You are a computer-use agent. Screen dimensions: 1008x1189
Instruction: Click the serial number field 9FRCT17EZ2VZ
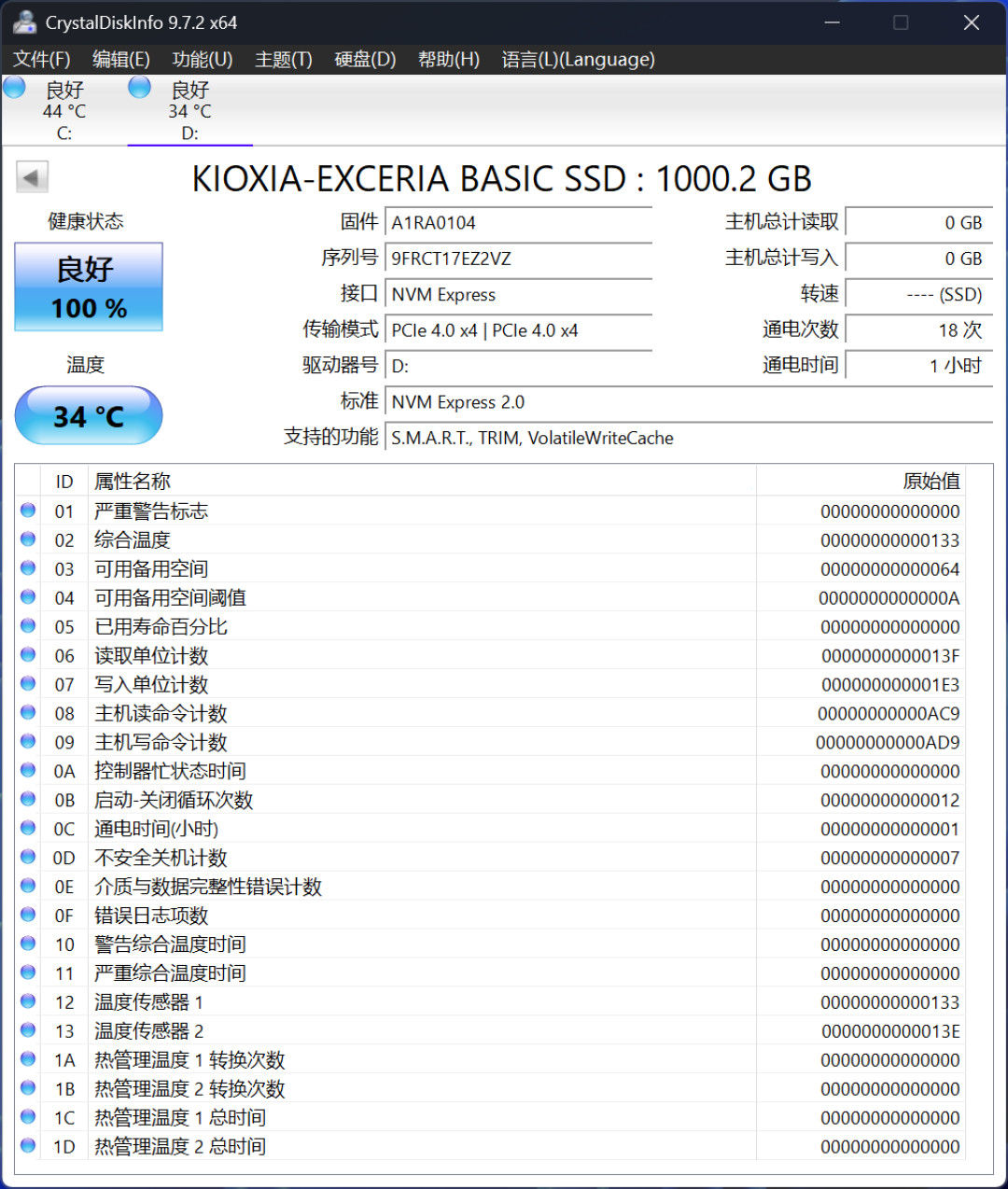click(518, 259)
